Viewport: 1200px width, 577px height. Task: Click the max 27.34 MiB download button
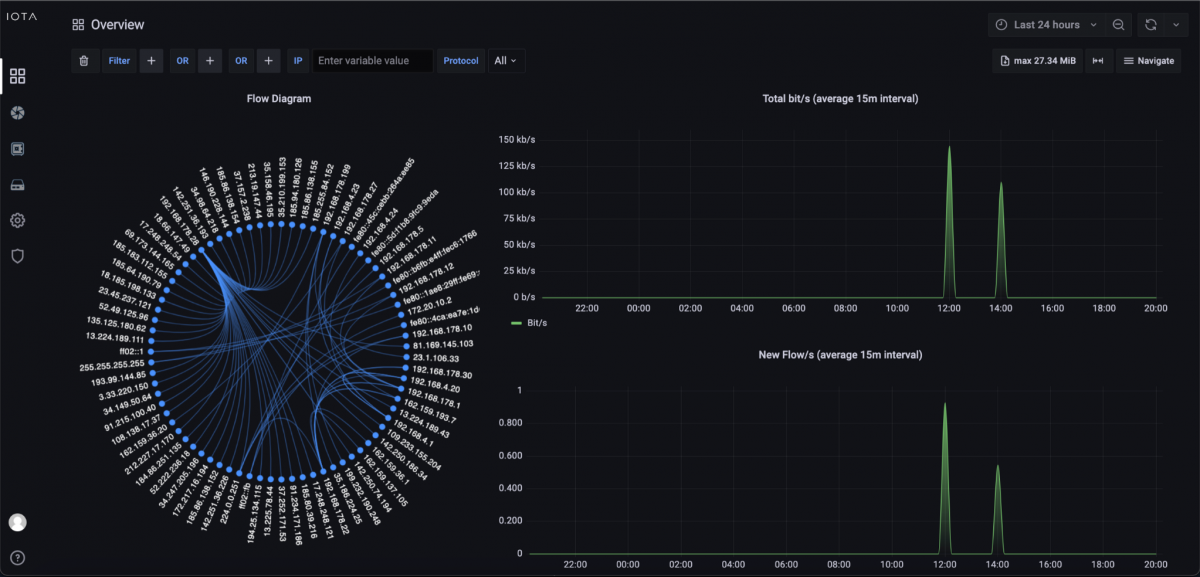[x=1038, y=61]
